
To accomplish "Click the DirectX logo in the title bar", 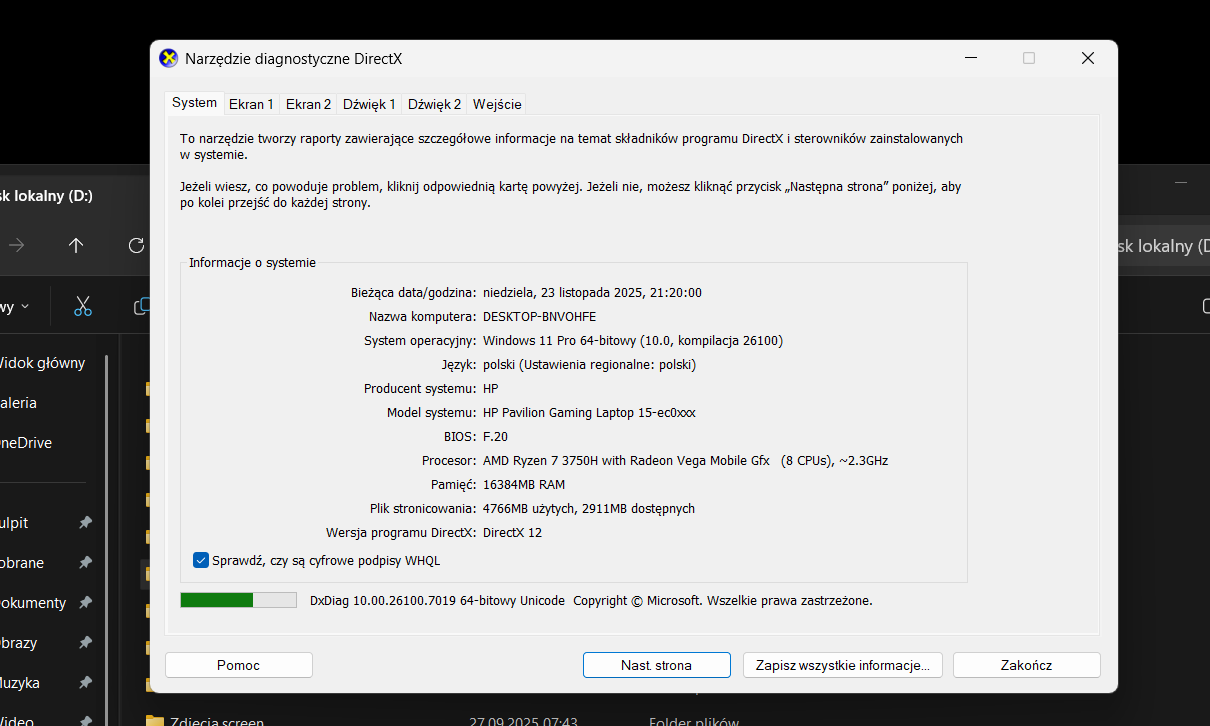I will pos(169,58).
